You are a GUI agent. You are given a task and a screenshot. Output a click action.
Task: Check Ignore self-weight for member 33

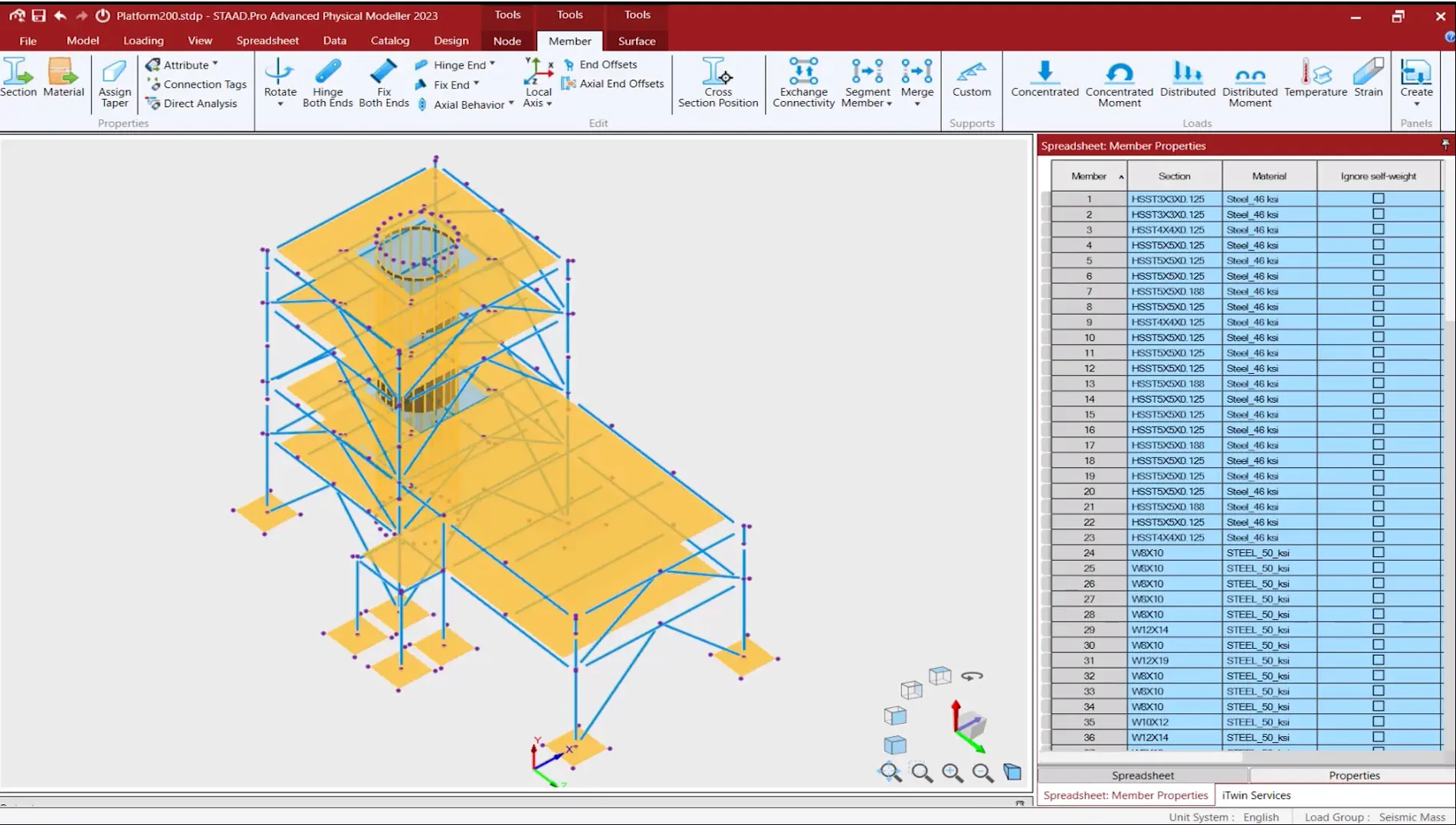(1379, 691)
